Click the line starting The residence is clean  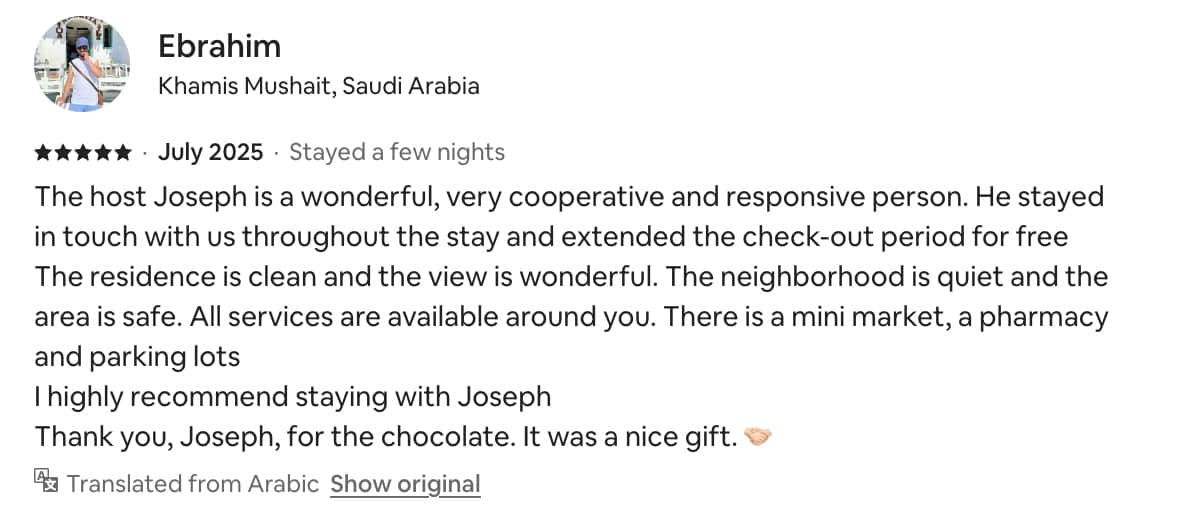(x=570, y=276)
